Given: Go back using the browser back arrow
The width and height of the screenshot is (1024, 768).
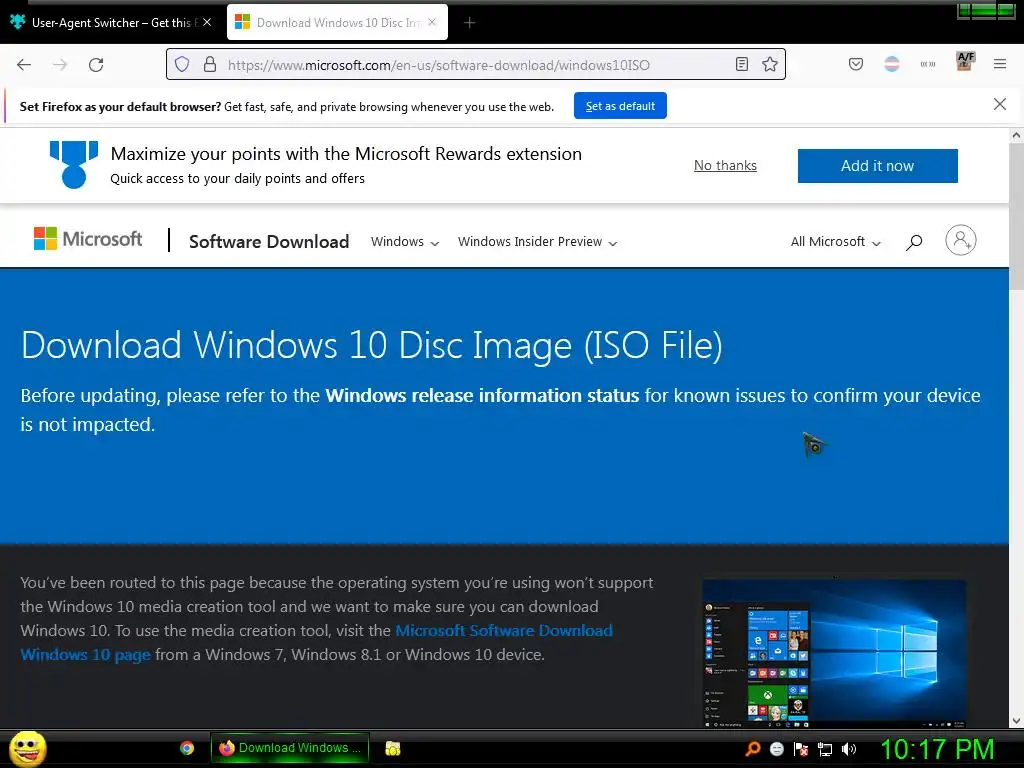Looking at the screenshot, I should [24, 65].
